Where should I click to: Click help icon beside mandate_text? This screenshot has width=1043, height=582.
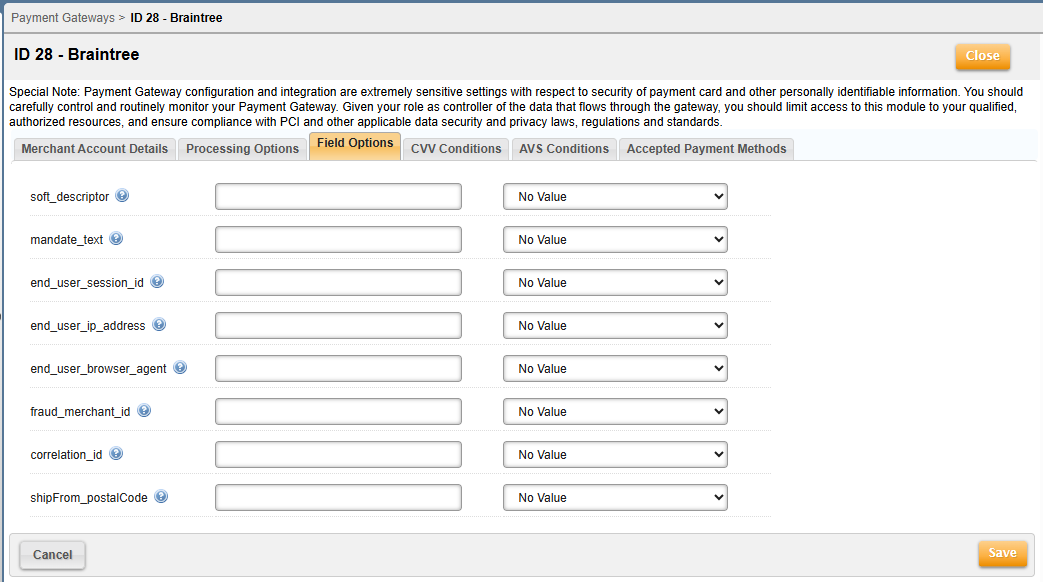coord(116,239)
